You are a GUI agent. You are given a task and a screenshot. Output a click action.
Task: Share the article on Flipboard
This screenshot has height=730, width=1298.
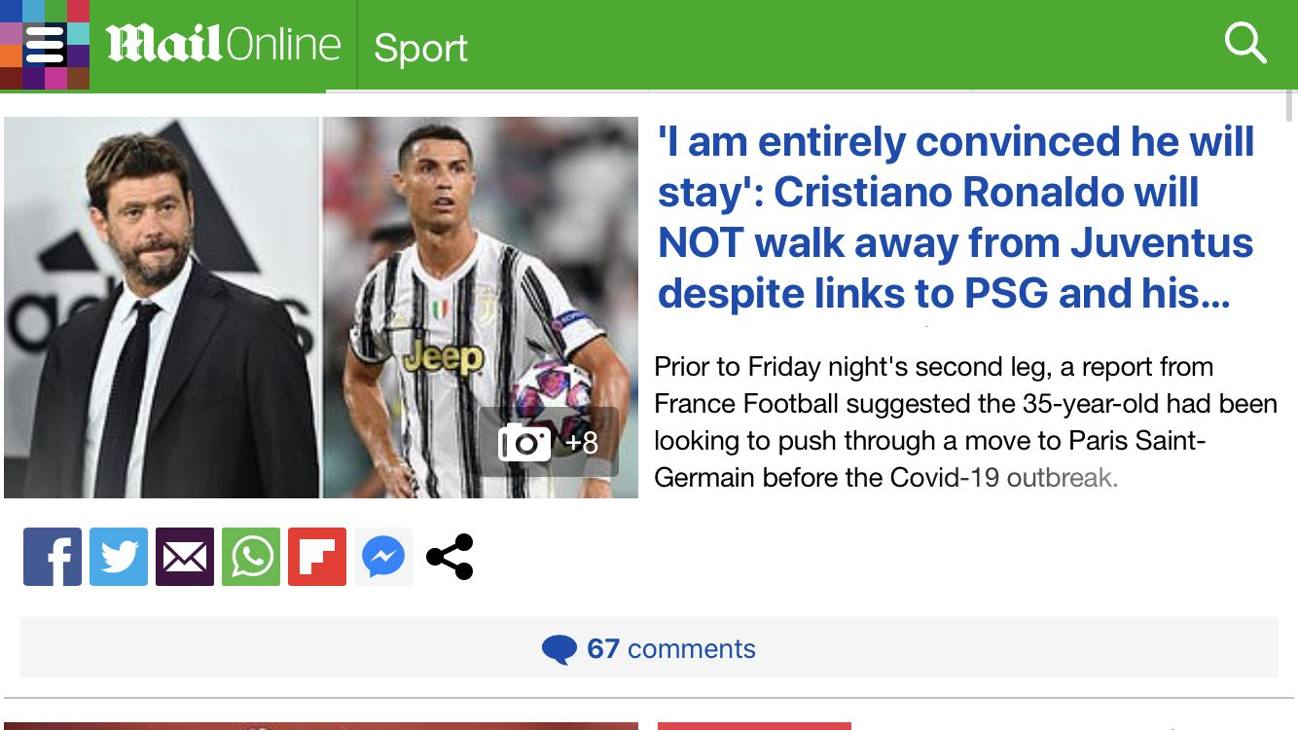click(315, 556)
